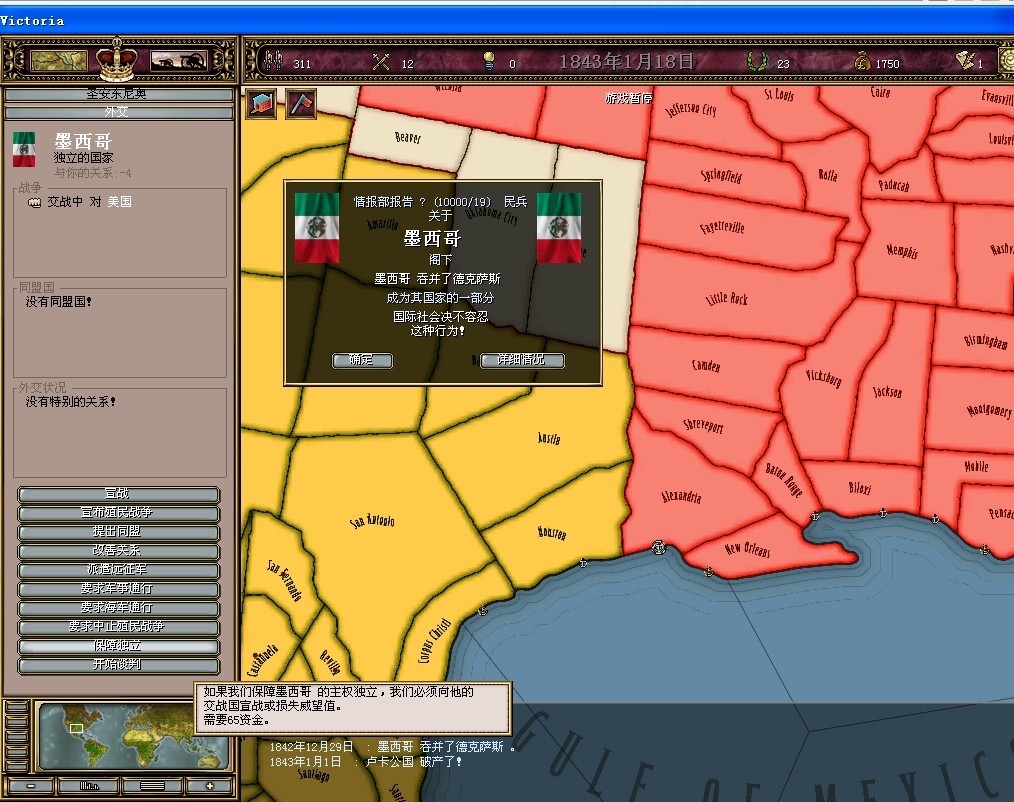Click the white viewport rectangle on the minimap
Image resolution: width=1014 pixels, height=802 pixels.
pos(76,728)
